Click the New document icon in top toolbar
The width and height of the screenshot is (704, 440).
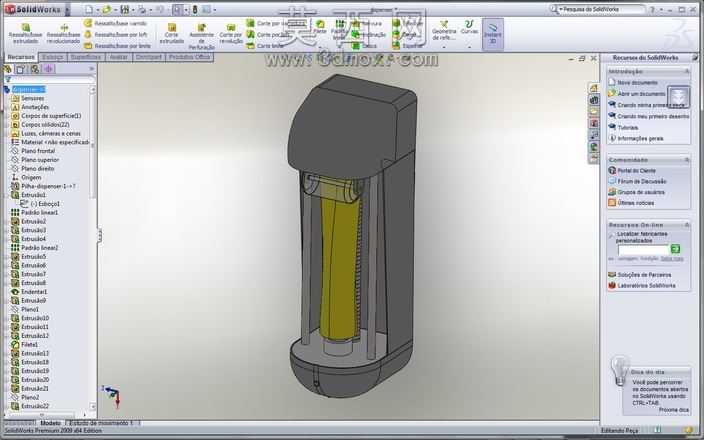(89, 9)
